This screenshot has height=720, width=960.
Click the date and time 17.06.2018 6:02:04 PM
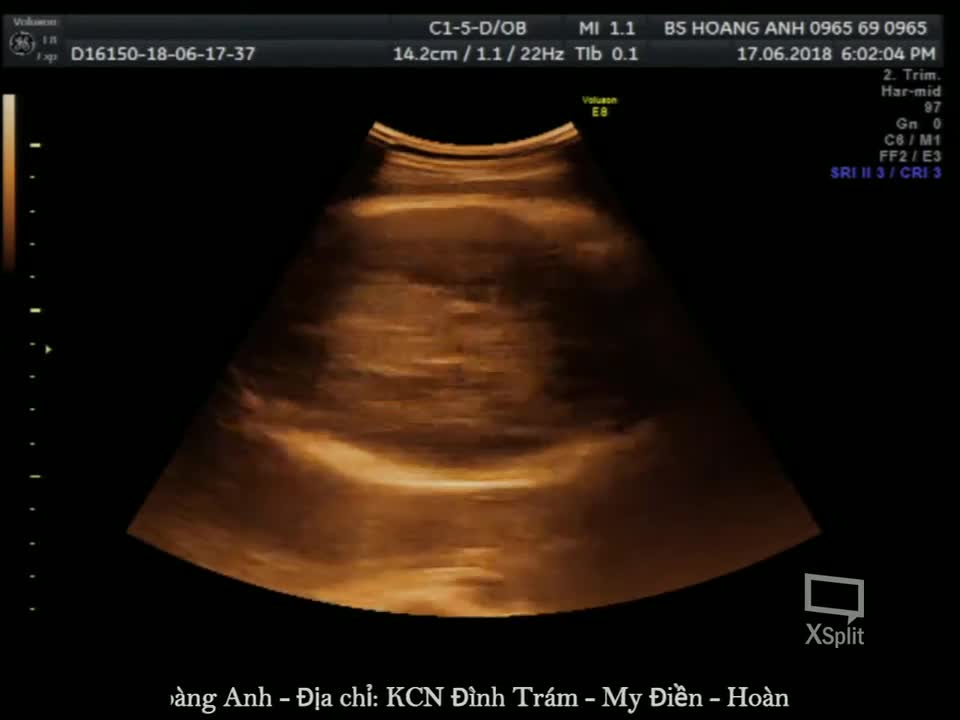(x=836, y=54)
